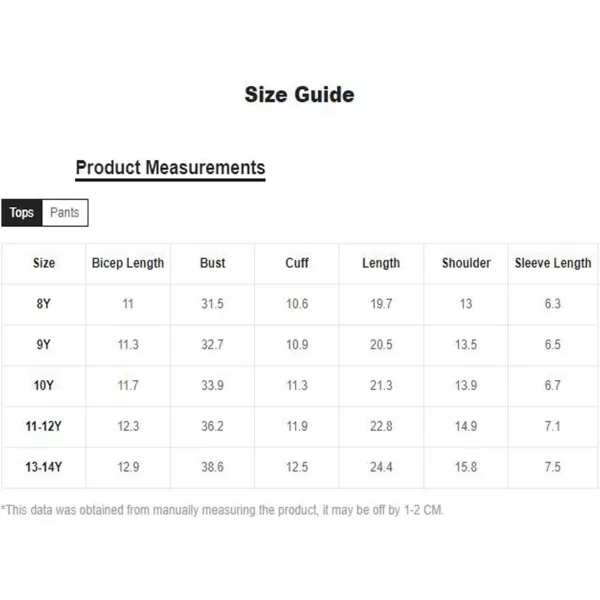Select the Tops tab
The image size is (600, 600).
22,212
